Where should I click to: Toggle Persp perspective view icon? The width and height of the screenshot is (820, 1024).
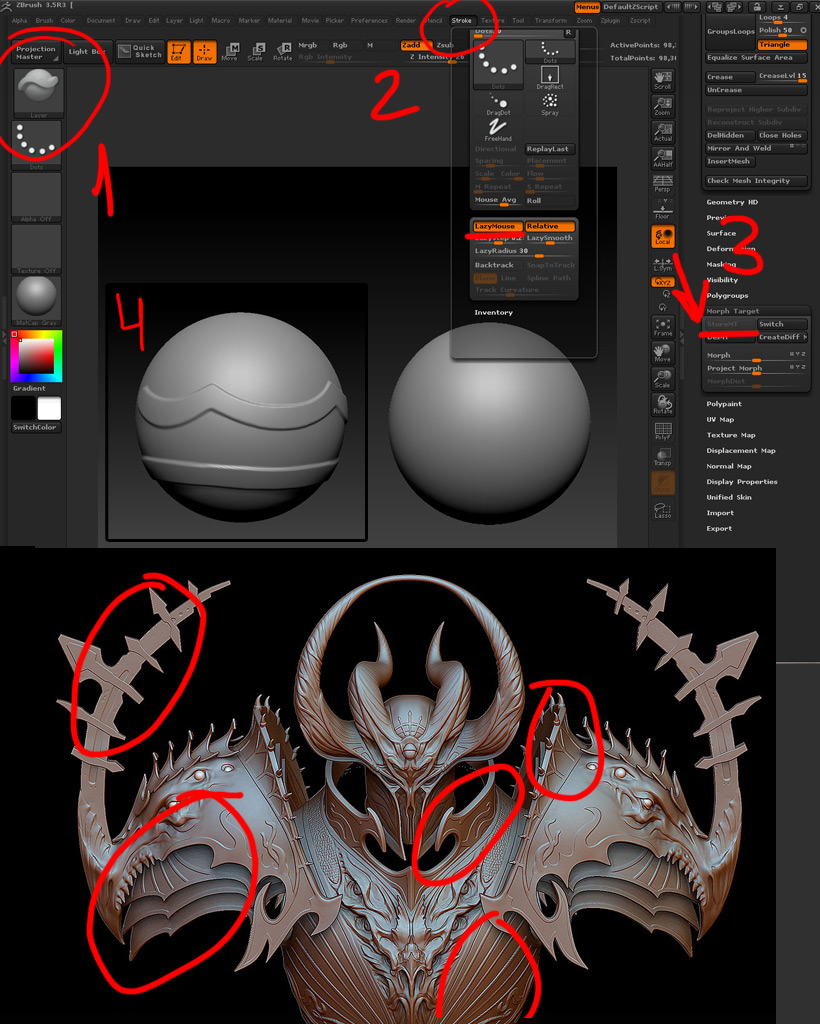pyautogui.click(x=663, y=183)
